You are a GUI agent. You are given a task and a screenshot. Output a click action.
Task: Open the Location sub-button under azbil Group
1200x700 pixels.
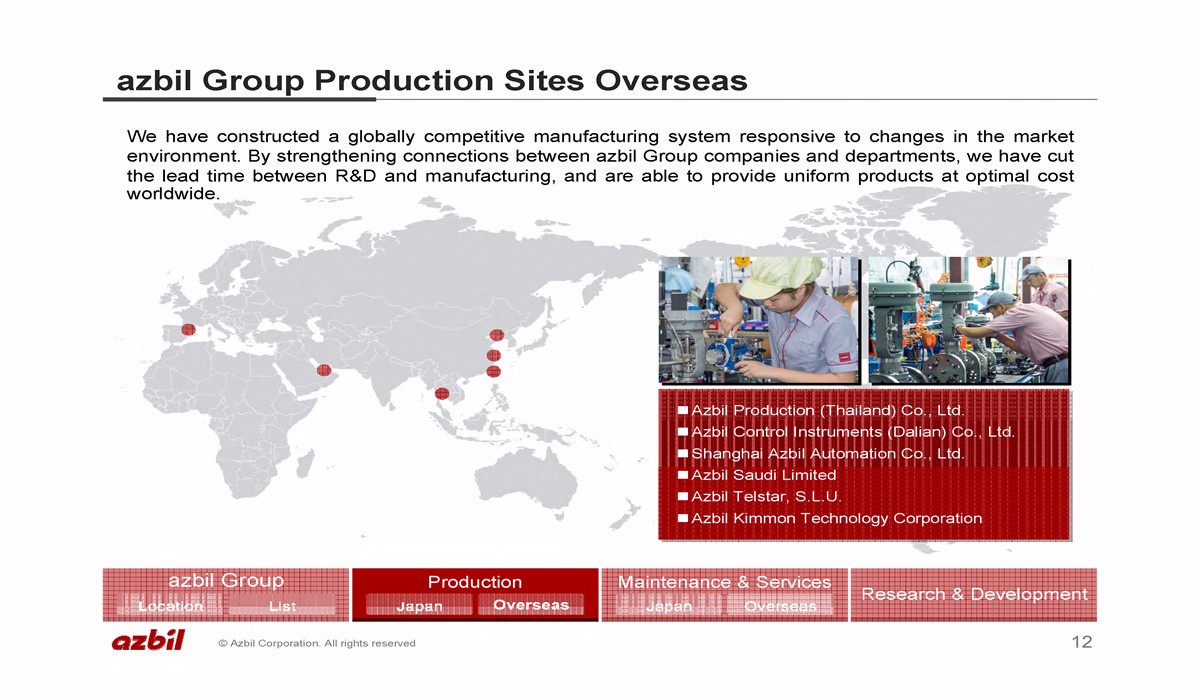point(170,606)
